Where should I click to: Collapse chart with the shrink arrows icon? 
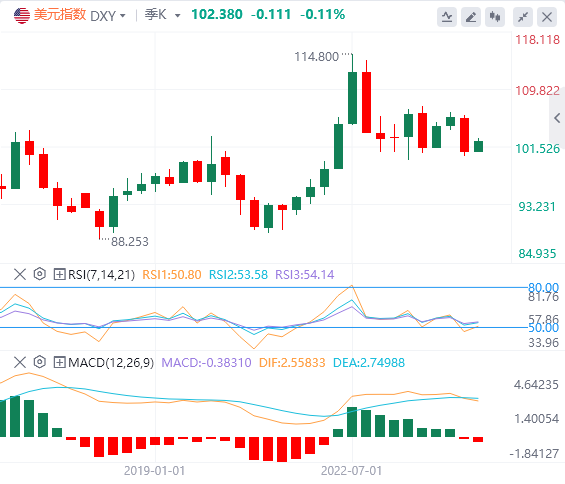(x=523, y=17)
